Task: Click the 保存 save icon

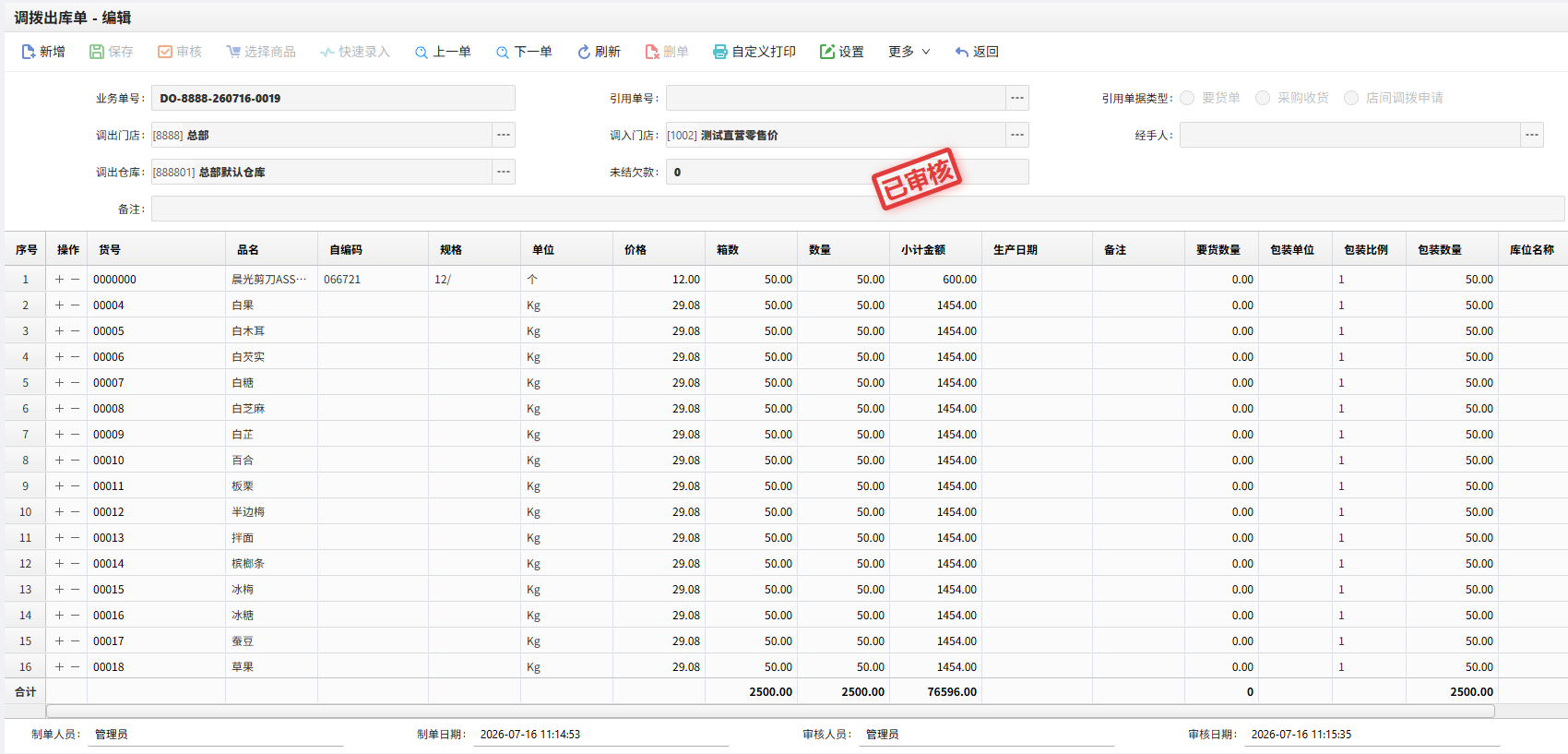Action: tap(96, 52)
